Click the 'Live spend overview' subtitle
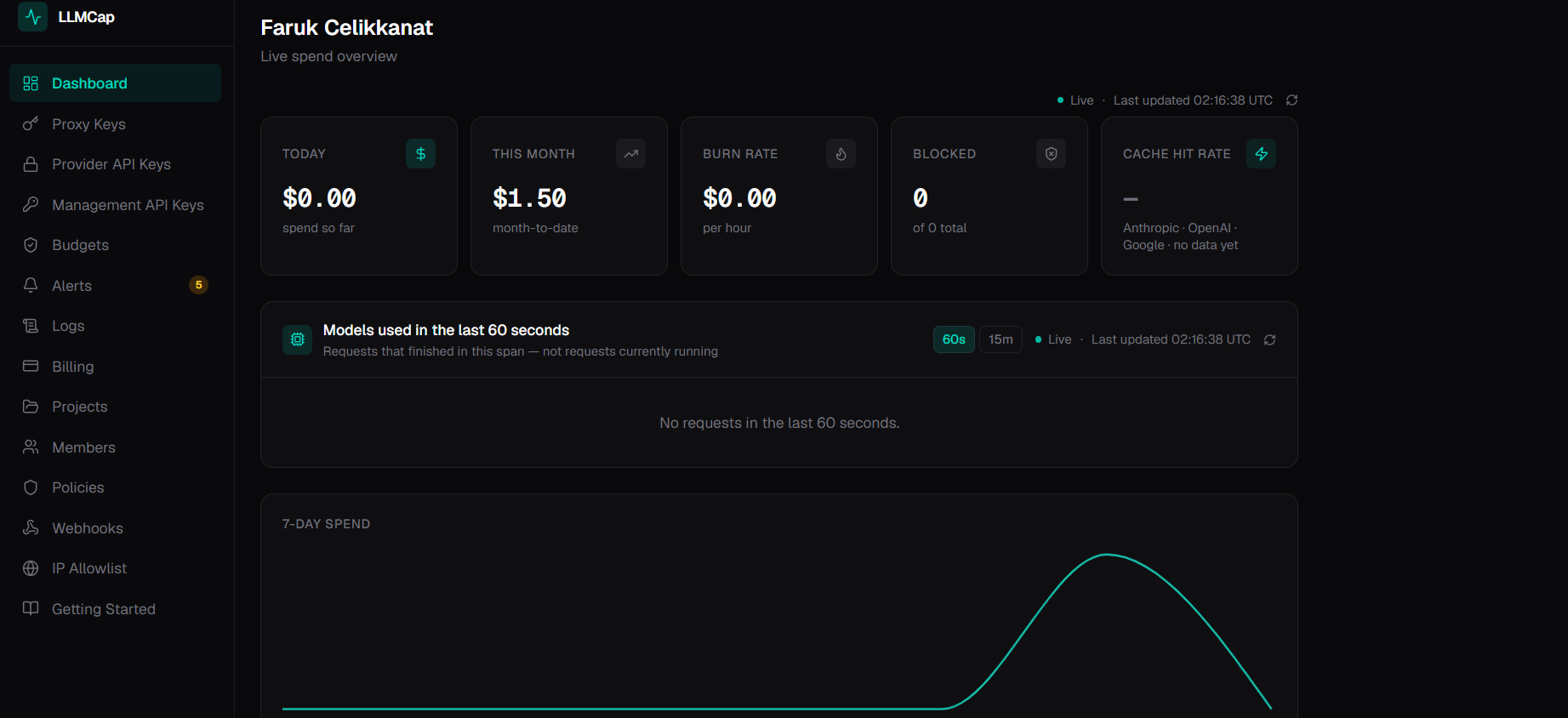 [328, 56]
